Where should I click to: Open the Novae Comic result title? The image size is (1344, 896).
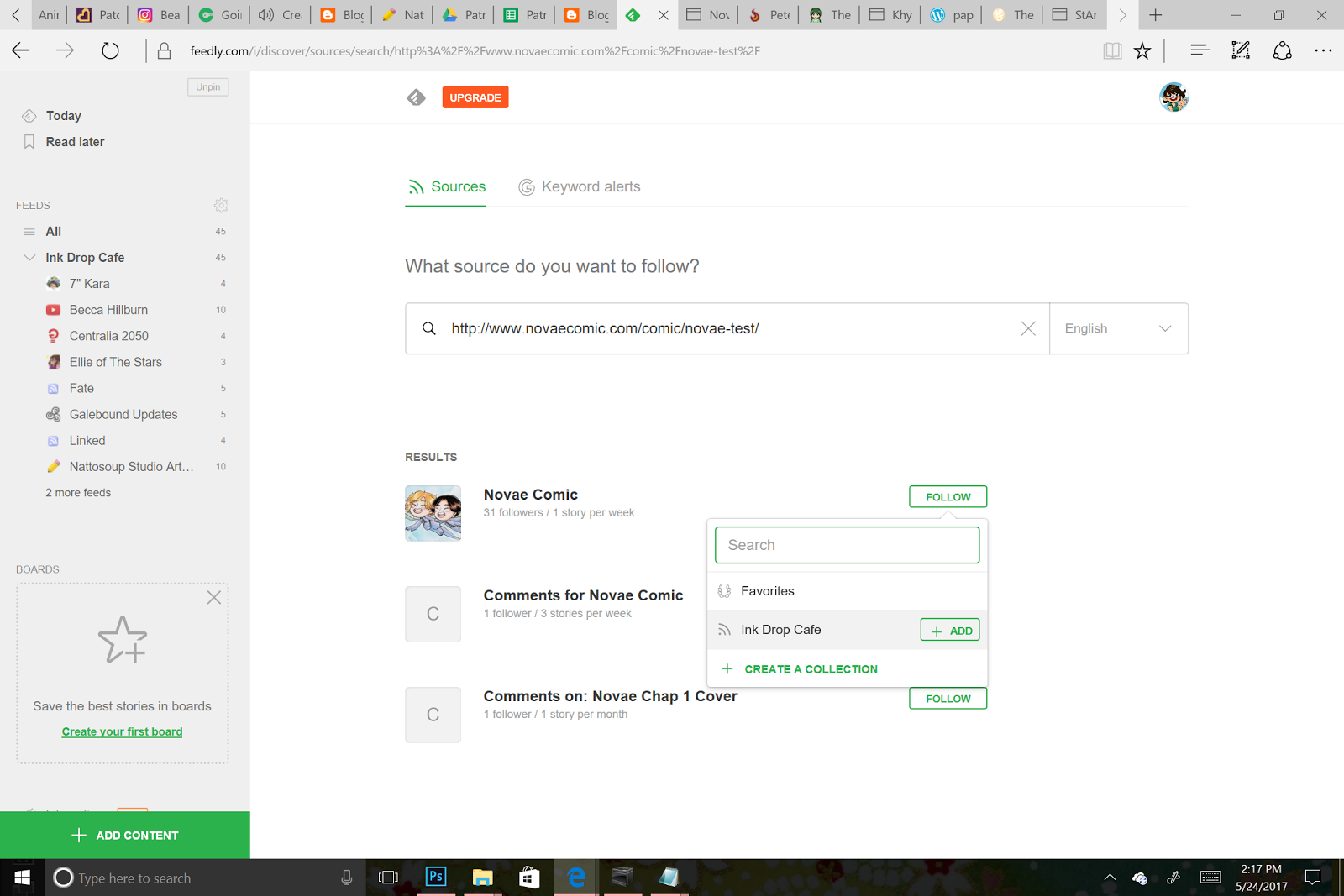pos(531,495)
